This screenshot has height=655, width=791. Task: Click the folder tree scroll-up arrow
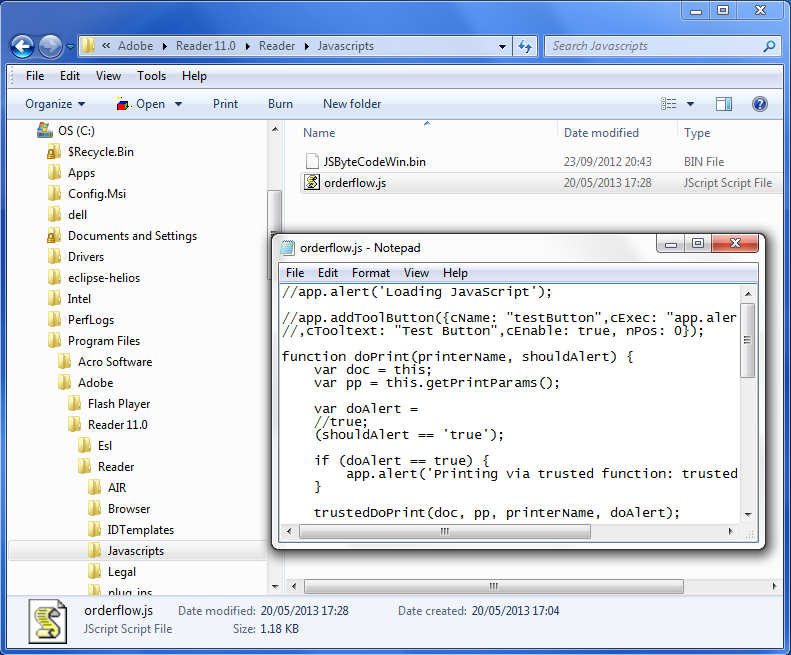coord(275,130)
